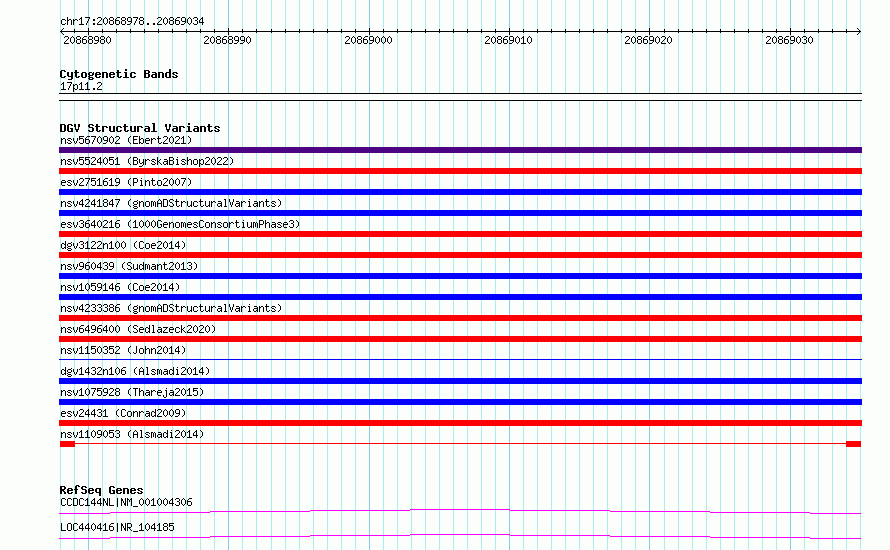890x550 pixels.
Task: Select variant label nsv1059146 (Coe2014)
Action: point(120,287)
